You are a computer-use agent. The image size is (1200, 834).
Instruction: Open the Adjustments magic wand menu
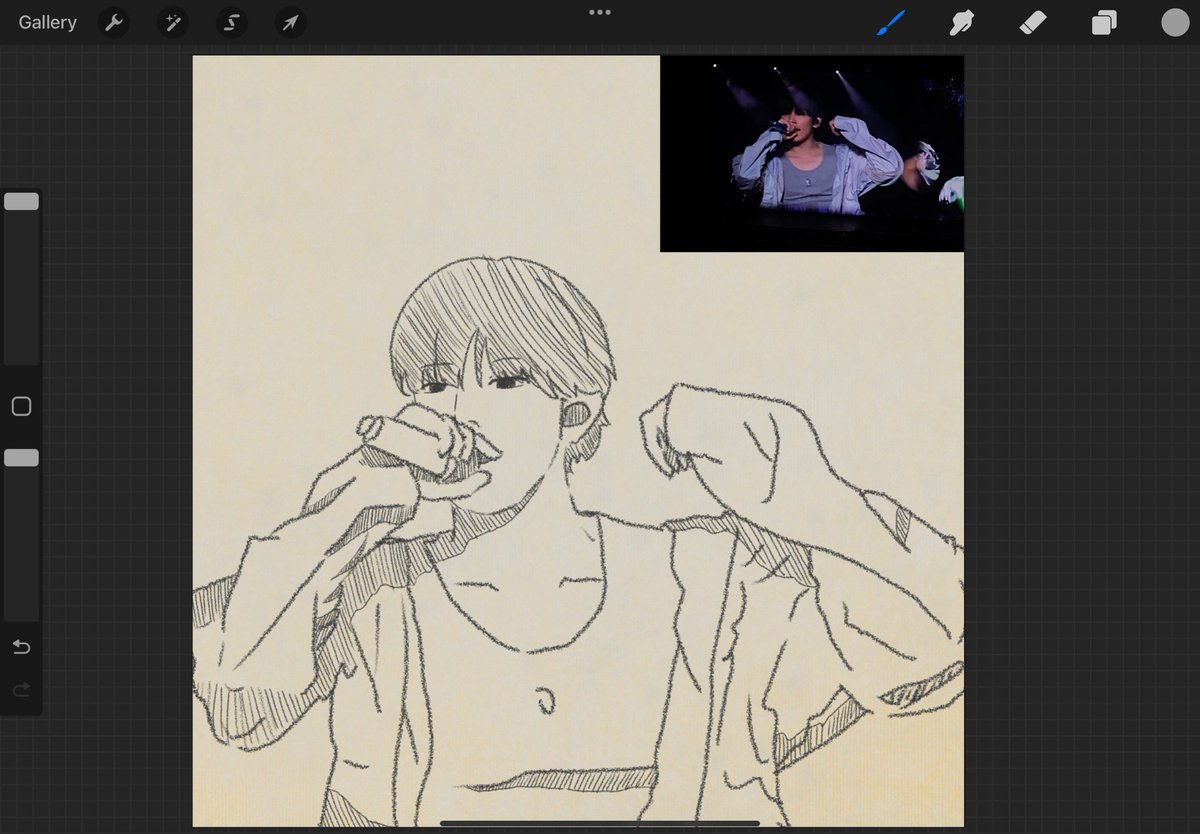[x=173, y=22]
